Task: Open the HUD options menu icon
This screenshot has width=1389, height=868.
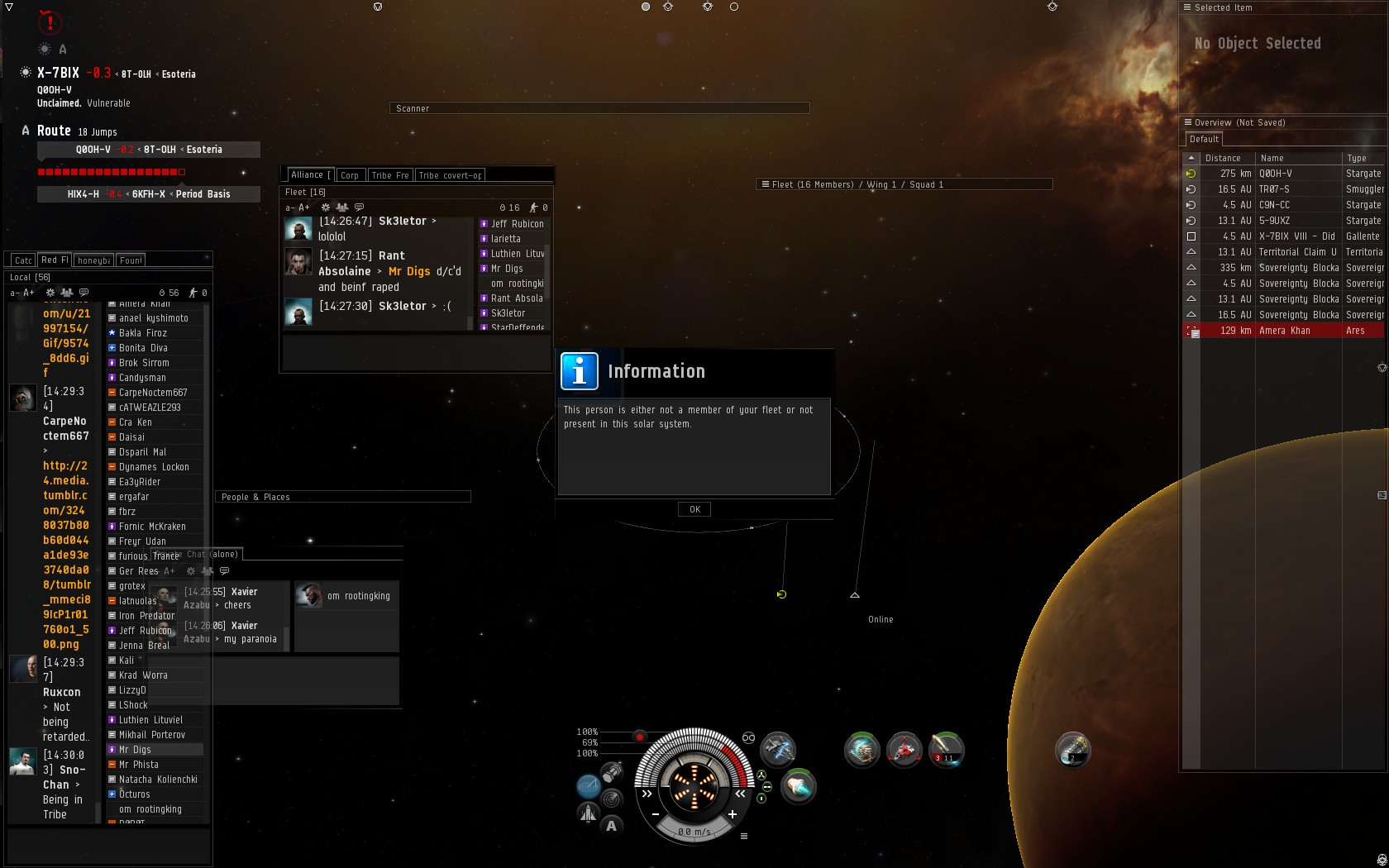Action: tap(744, 837)
